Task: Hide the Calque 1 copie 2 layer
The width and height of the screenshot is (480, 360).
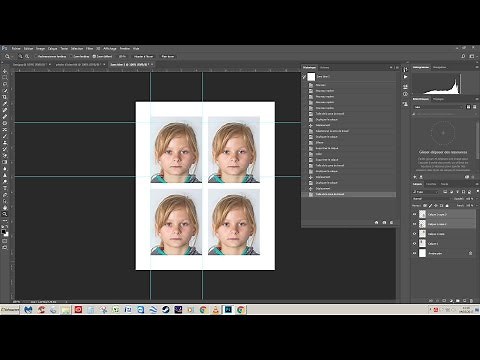Action: [415, 224]
